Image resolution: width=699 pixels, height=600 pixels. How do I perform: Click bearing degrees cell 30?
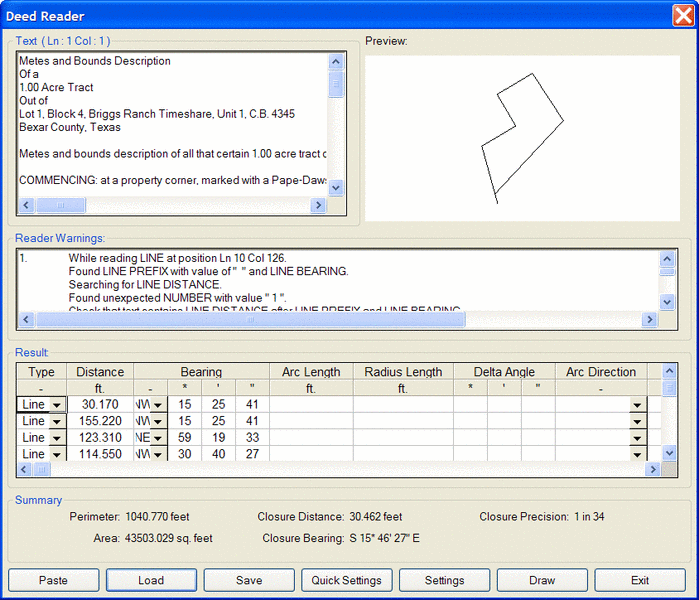coord(185,454)
